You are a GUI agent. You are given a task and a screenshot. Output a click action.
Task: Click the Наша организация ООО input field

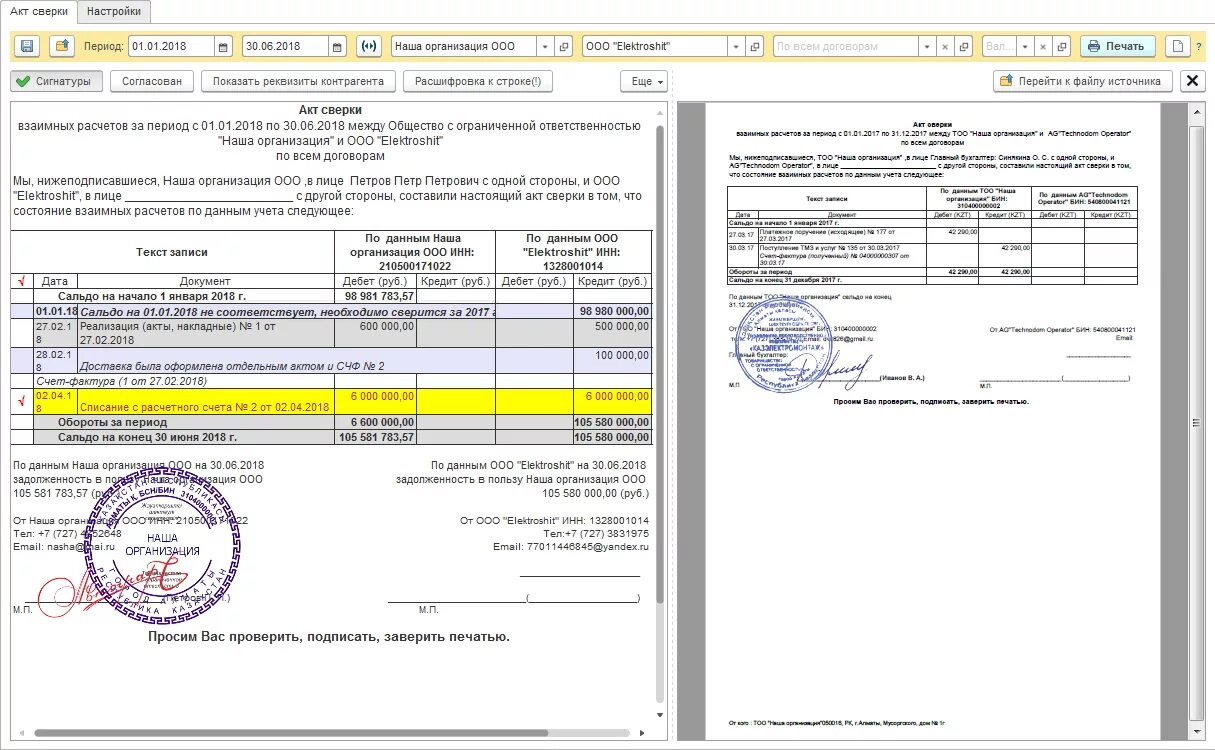pyautogui.click(x=463, y=46)
